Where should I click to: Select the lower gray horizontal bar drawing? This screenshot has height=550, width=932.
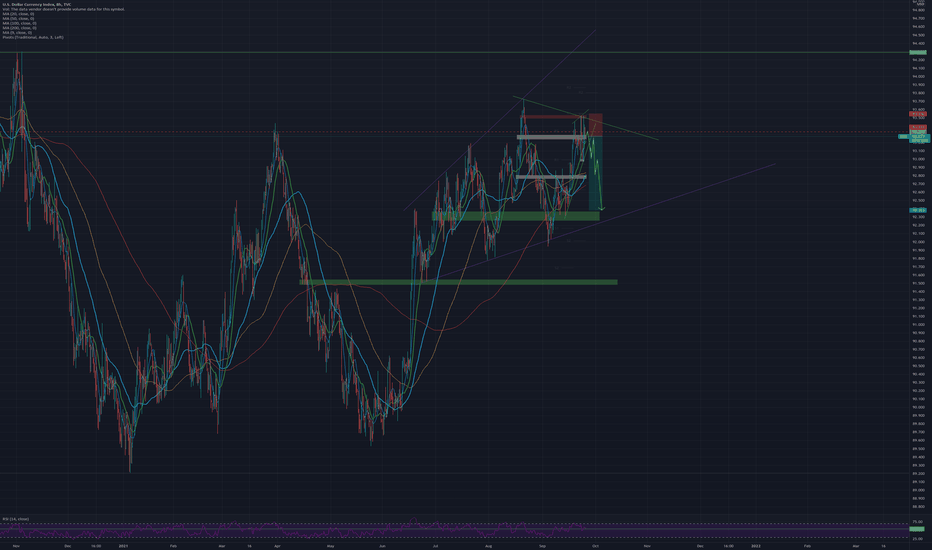click(x=551, y=177)
